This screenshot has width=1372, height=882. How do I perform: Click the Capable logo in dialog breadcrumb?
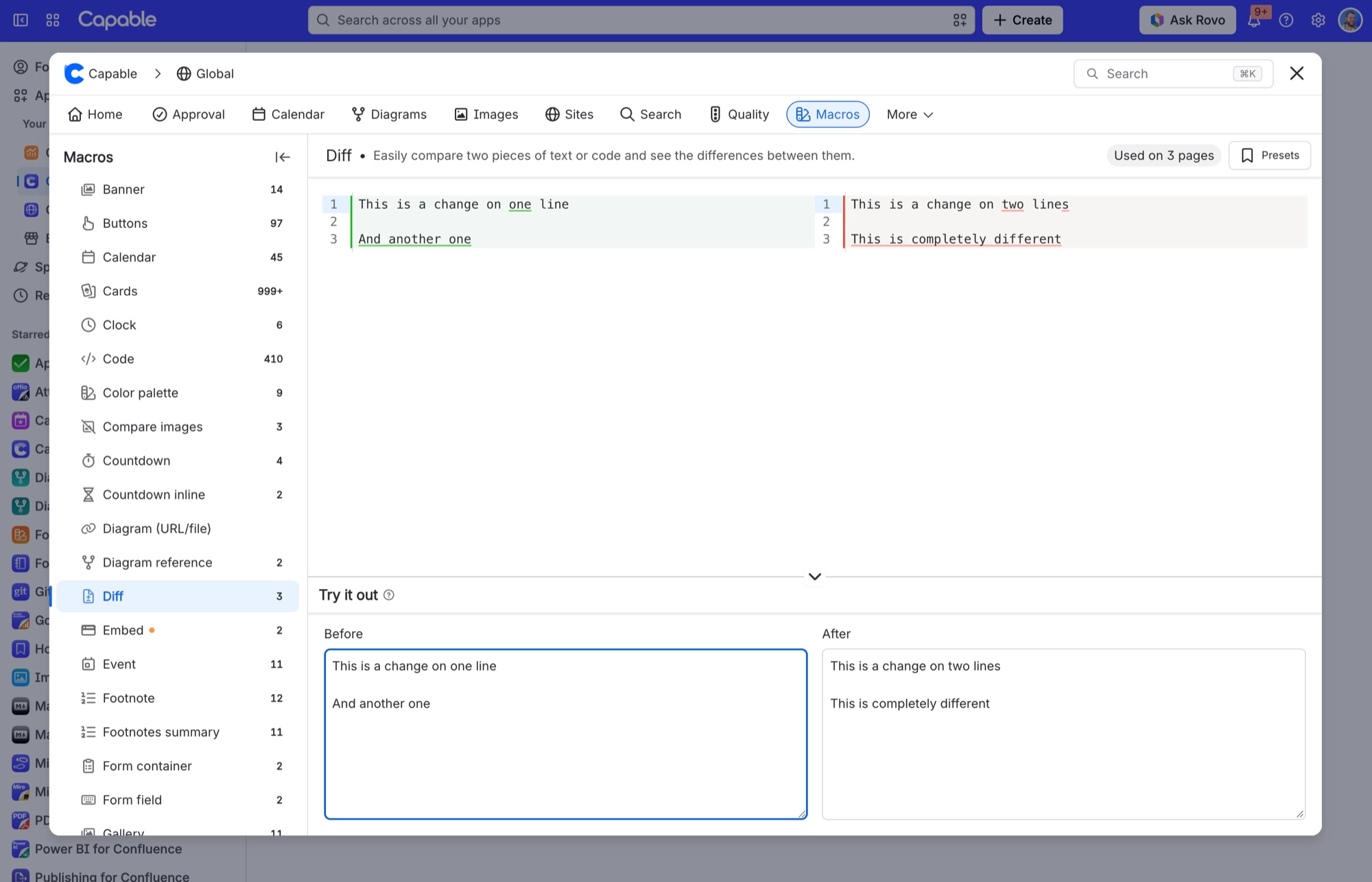(x=74, y=73)
